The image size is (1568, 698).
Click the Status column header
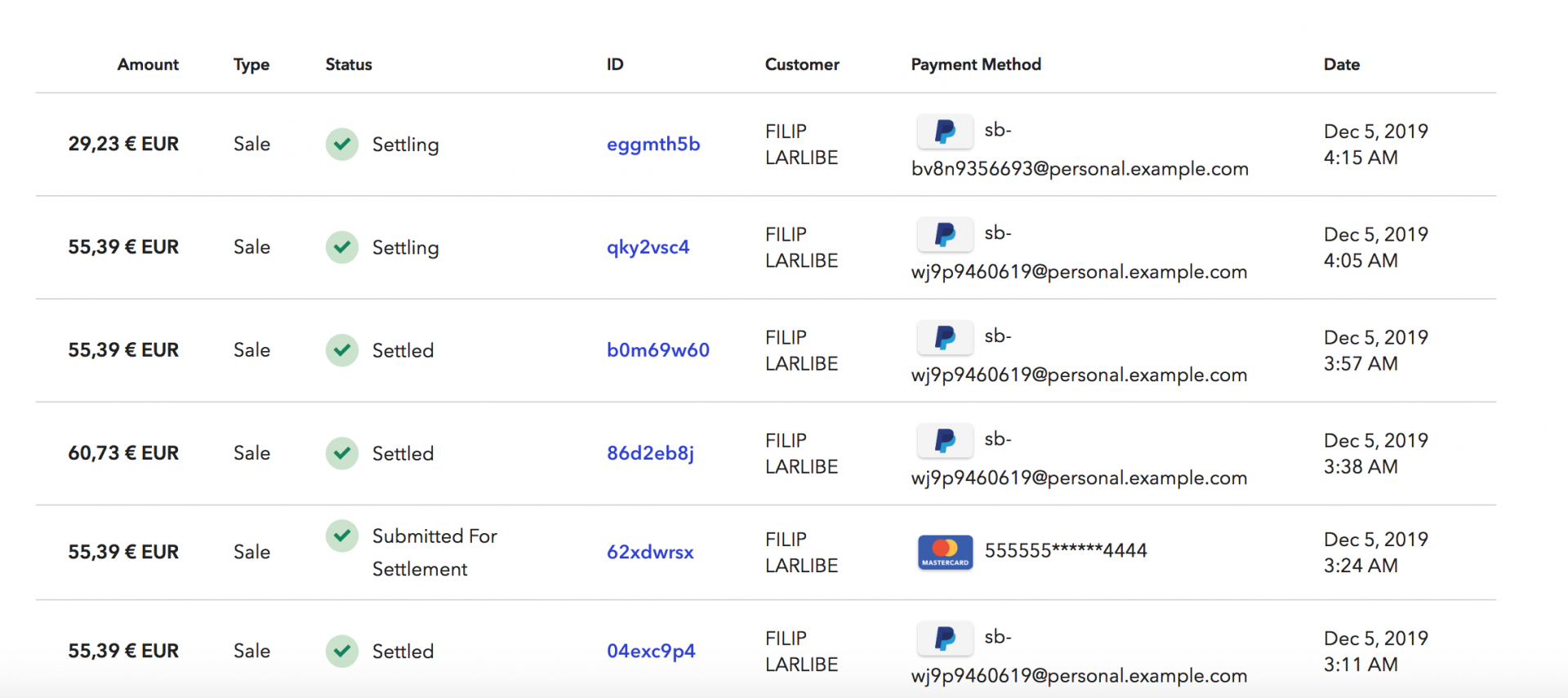click(349, 64)
